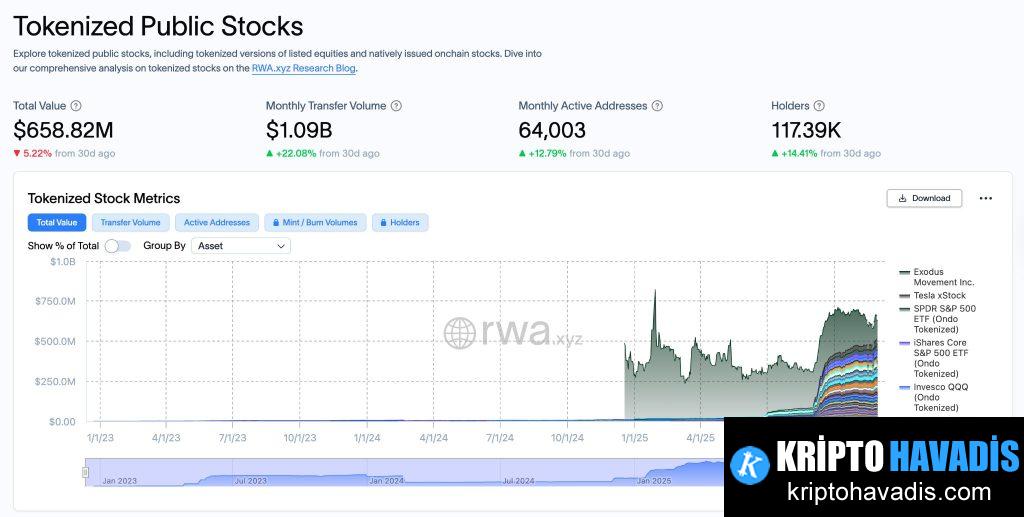Image resolution: width=1024 pixels, height=517 pixels.
Task: Click the Tesla xStock legend entry
Action: (x=932, y=296)
